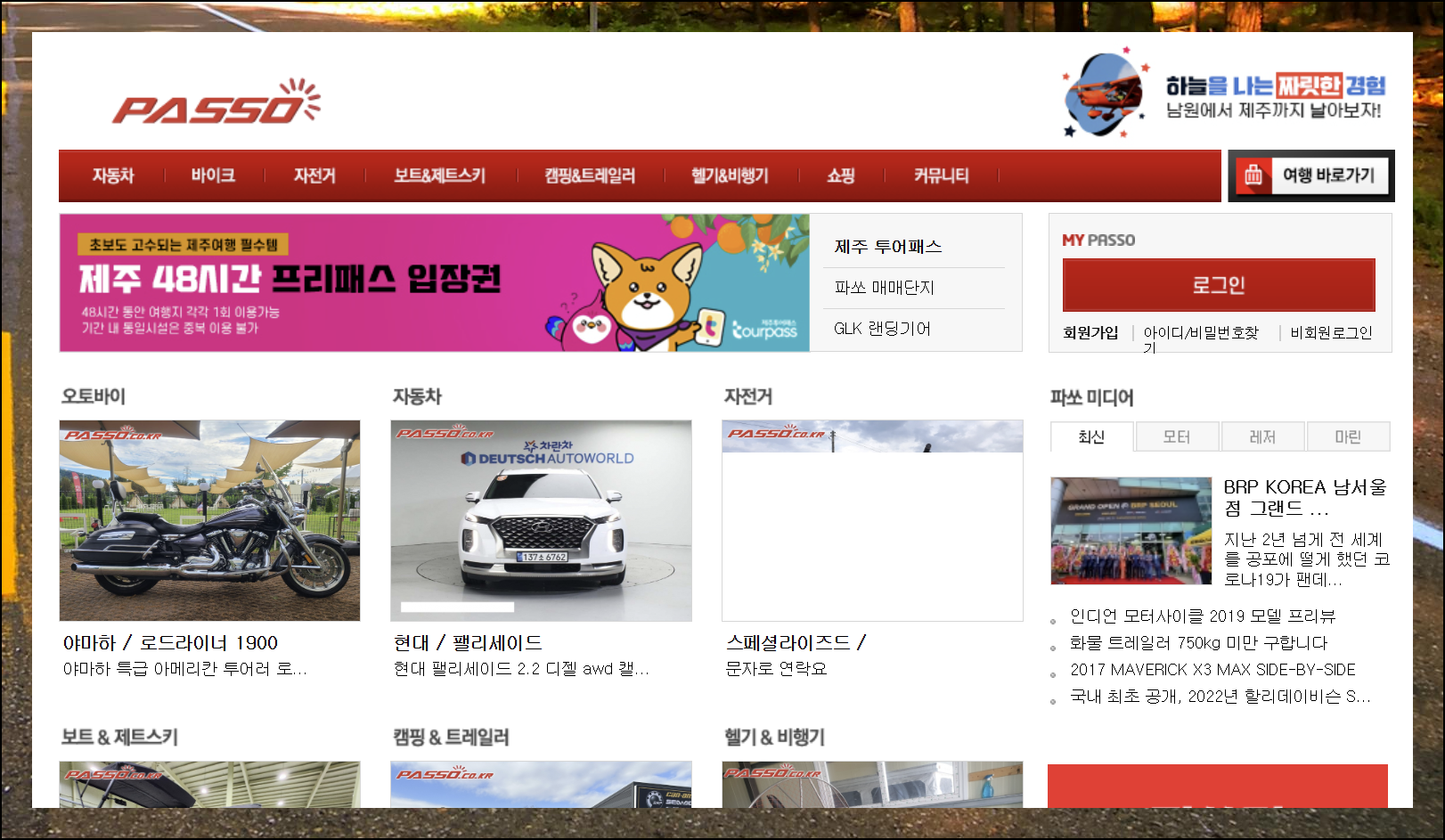Click 지난 2년 넘게 전 세계 excerpt
The image size is (1445, 840).
pyautogui.click(x=1307, y=559)
